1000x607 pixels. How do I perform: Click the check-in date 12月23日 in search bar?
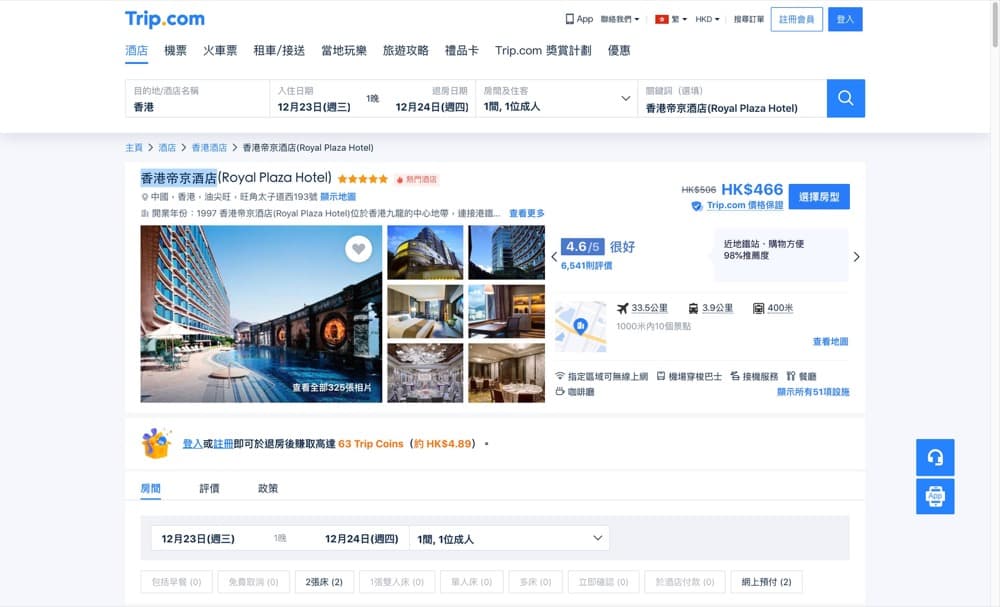pyautogui.click(x=314, y=106)
